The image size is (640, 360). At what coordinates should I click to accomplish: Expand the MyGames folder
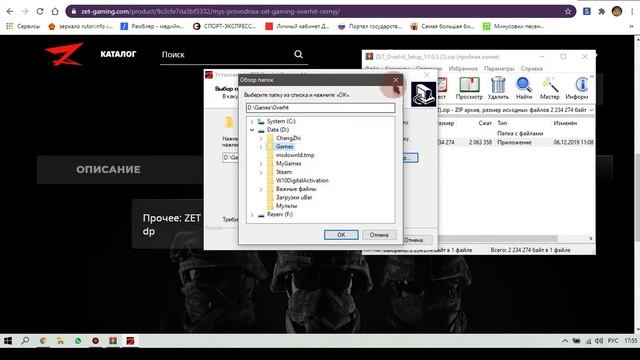261,164
